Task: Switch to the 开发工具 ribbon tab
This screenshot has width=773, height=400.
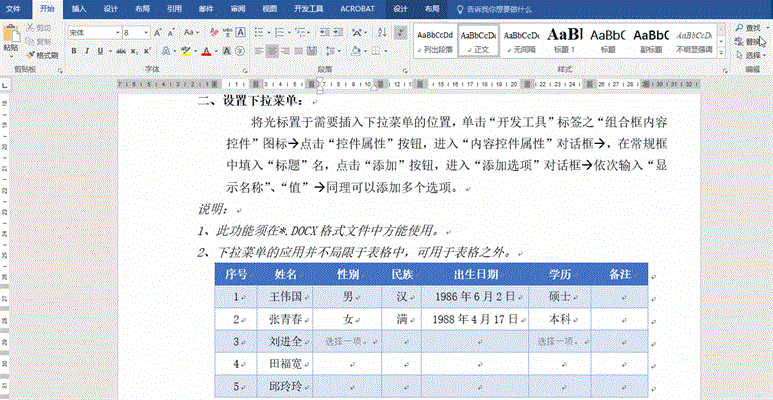Action: pyautogui.click(x=309, y=8)
